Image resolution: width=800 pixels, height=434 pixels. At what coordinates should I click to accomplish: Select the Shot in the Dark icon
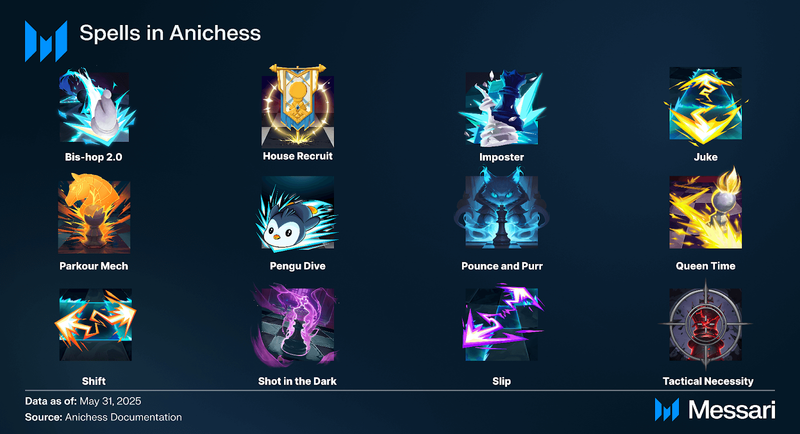pos(295,324)
